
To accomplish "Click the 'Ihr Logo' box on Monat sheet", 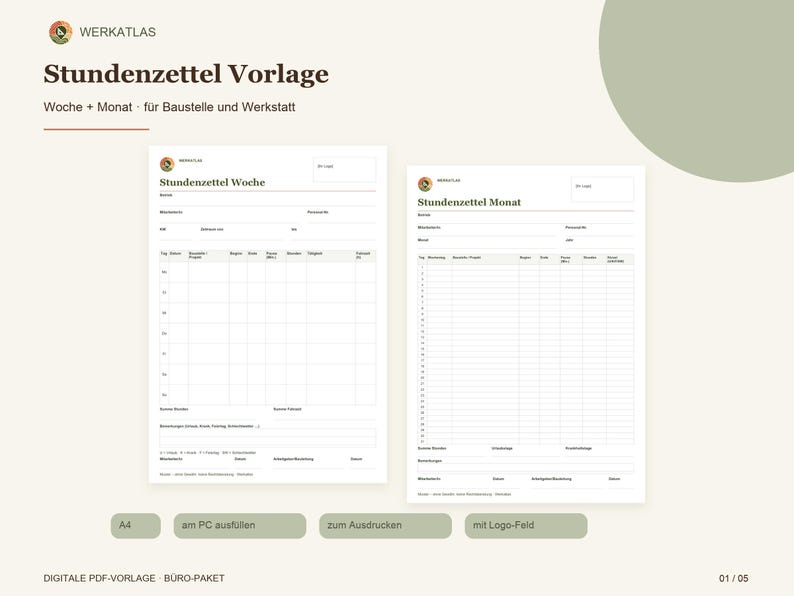I will pyautogui.click(x=602, y=189).
